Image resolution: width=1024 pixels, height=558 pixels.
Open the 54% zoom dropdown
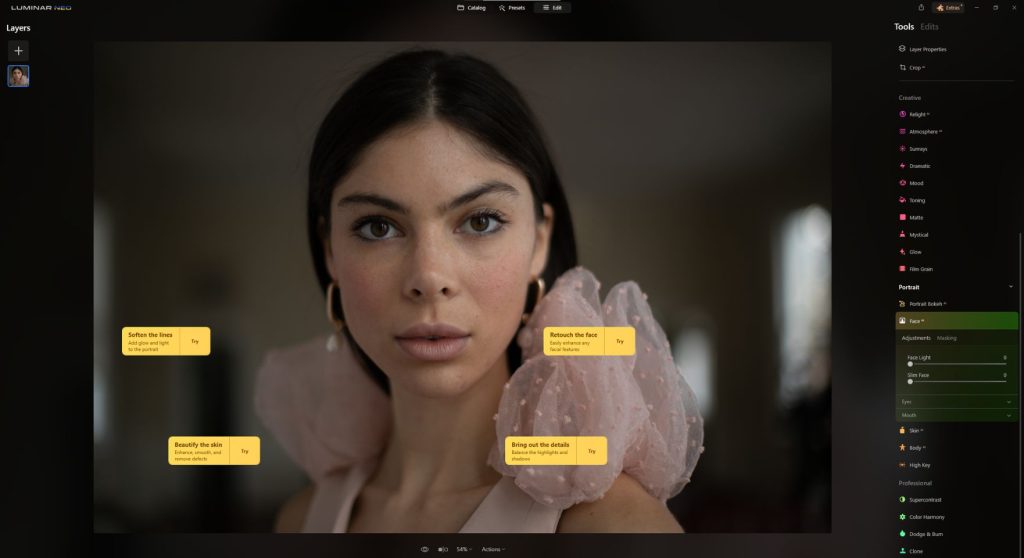(463, 550)
